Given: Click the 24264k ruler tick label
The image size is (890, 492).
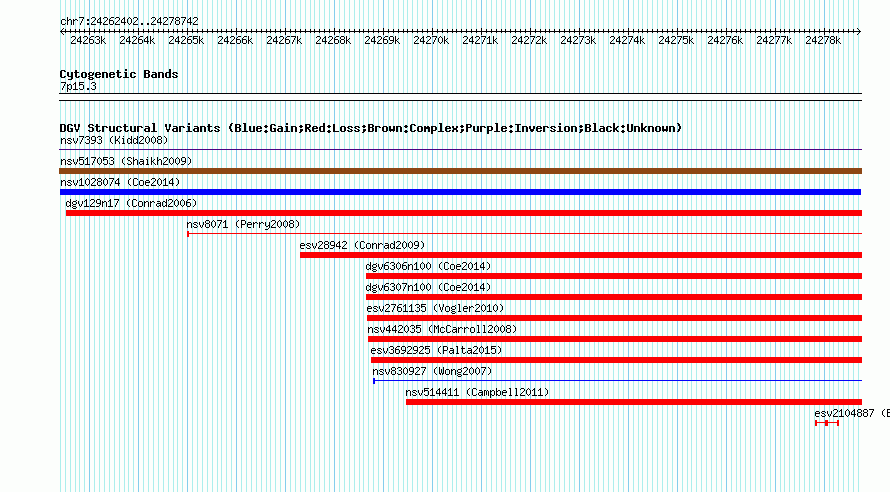Looking at the screenshot, I should (x=137, y=40).
